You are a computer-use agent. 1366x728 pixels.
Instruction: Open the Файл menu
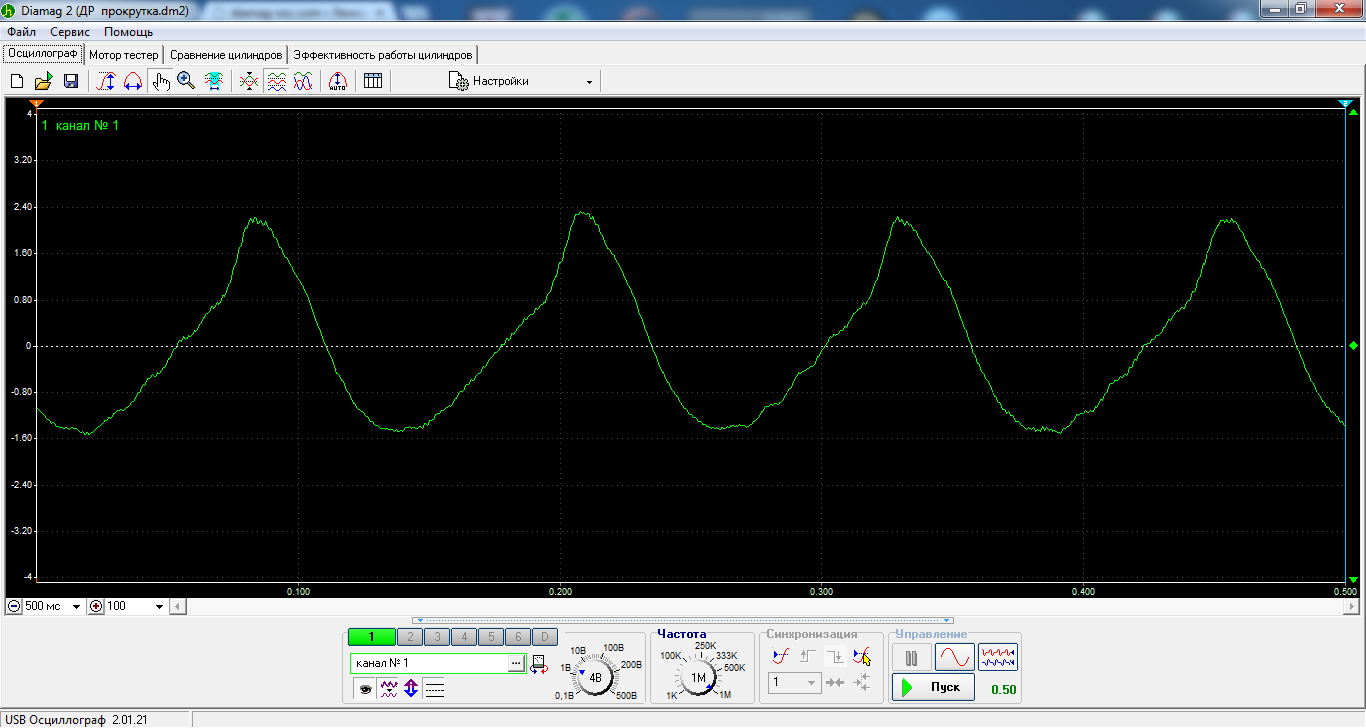coord(21,32)
